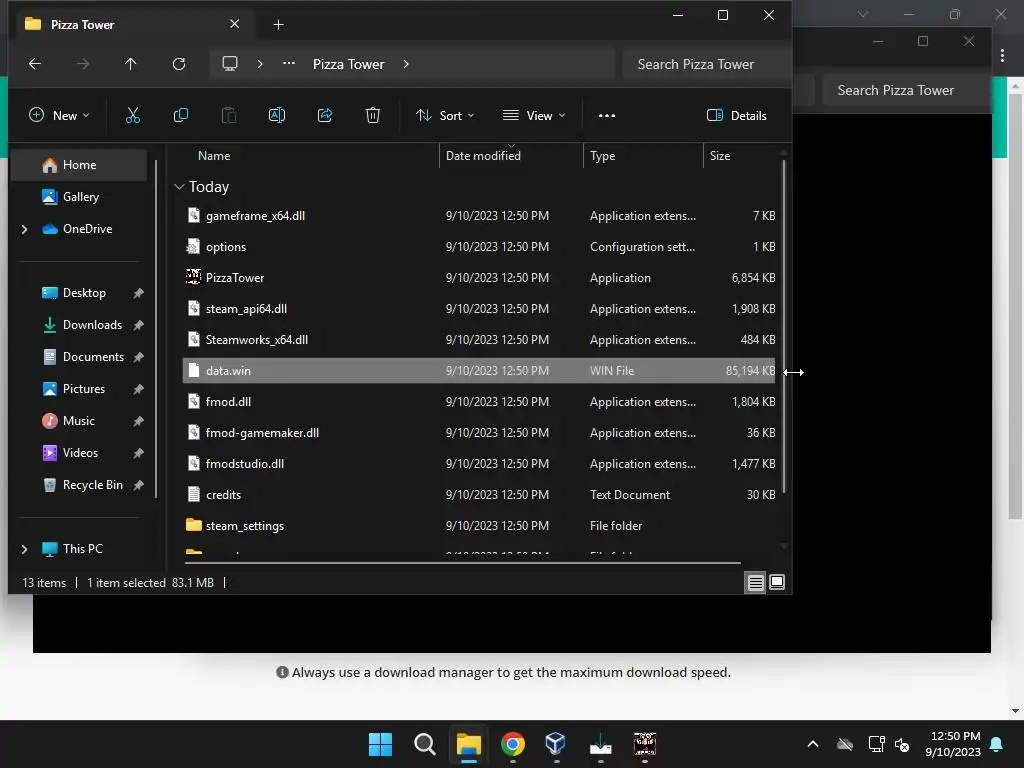This screenshot has height=768, width=1024.
Task: Toggle the Details pane
Action: click(x=737, y=116)
